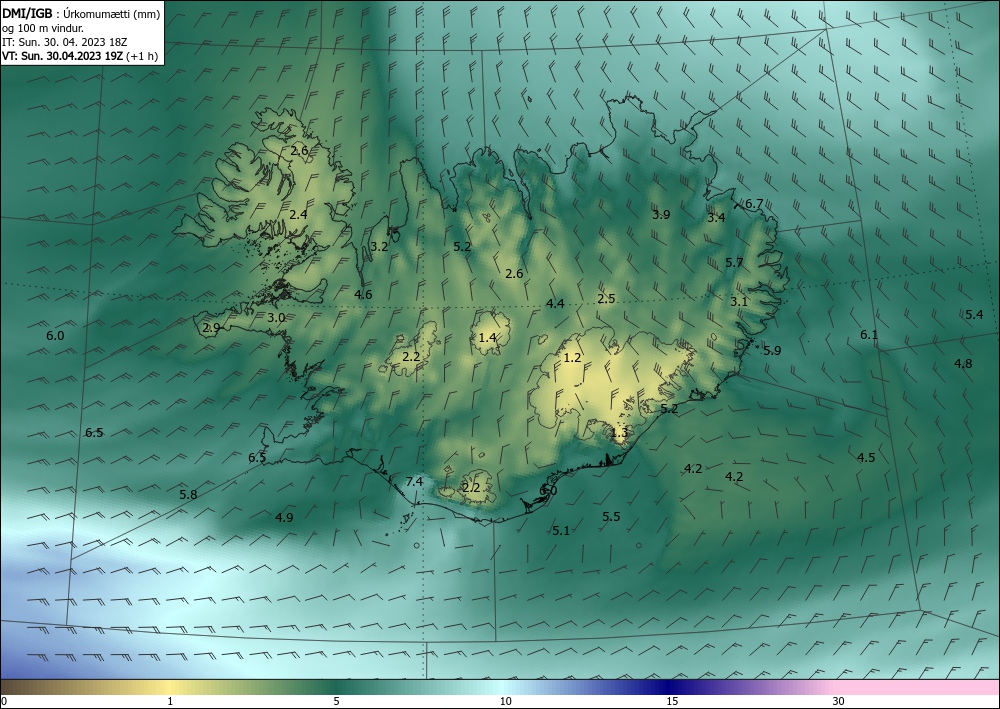The height and width of the screenshot is (709, 1000).
Task: Select the 4.5 value in the southeast sea
Action: (866, 457)
